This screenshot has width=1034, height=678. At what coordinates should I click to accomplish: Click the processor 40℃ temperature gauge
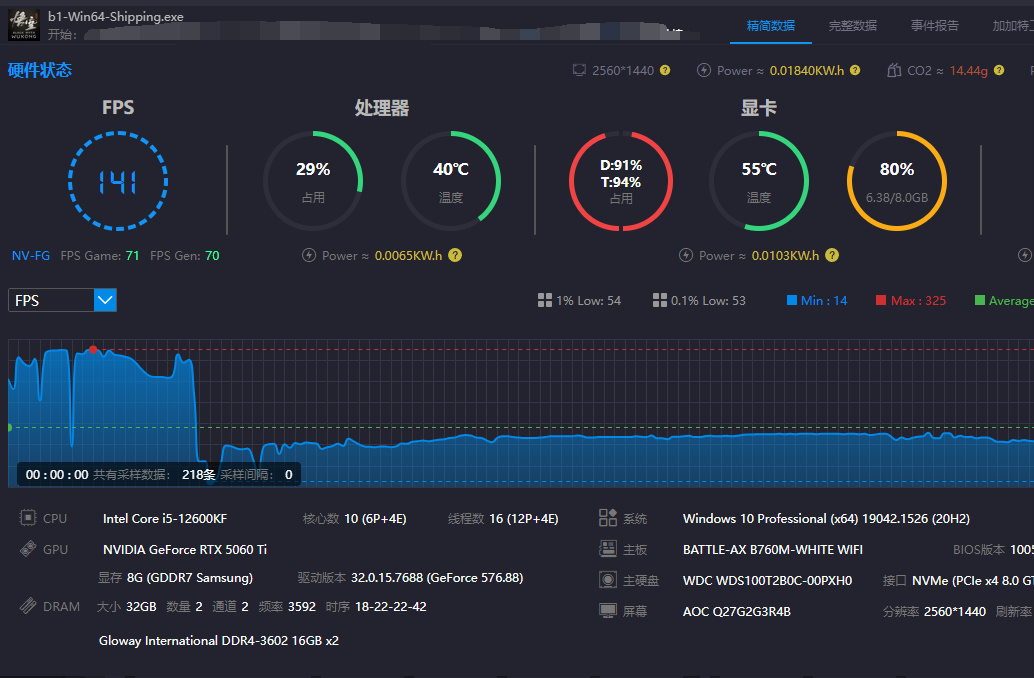(451, 181)
